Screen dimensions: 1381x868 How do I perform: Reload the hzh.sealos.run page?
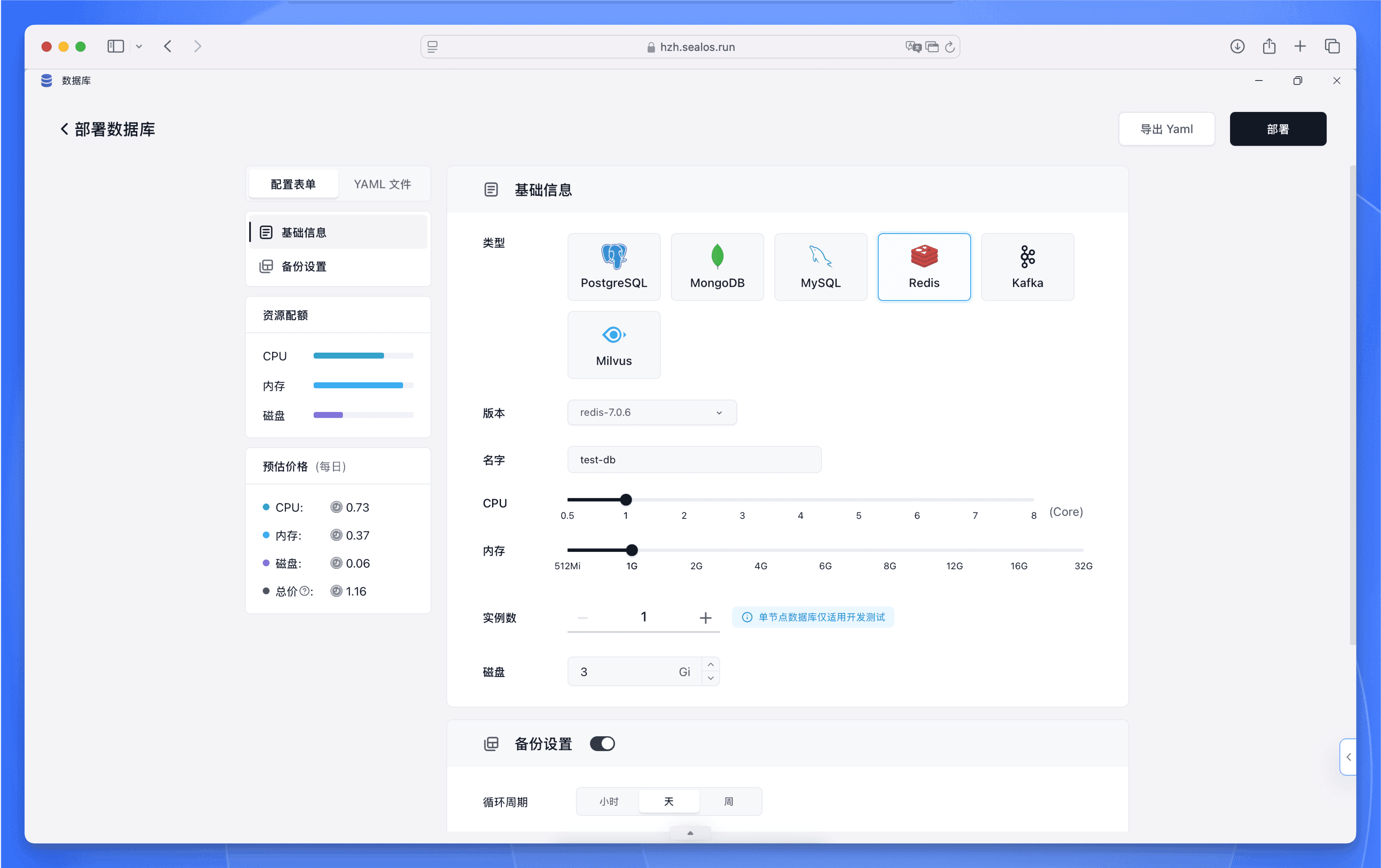coord(950,47)
